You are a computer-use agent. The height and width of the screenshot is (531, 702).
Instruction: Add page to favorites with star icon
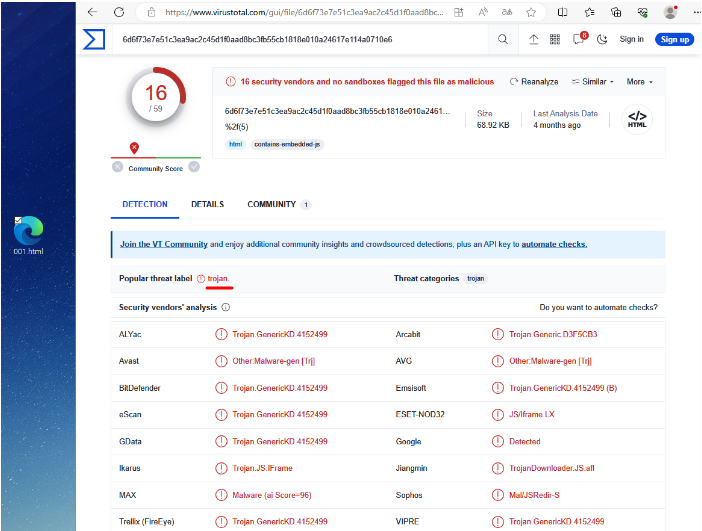pyautogui.click(x=531, y=13)
